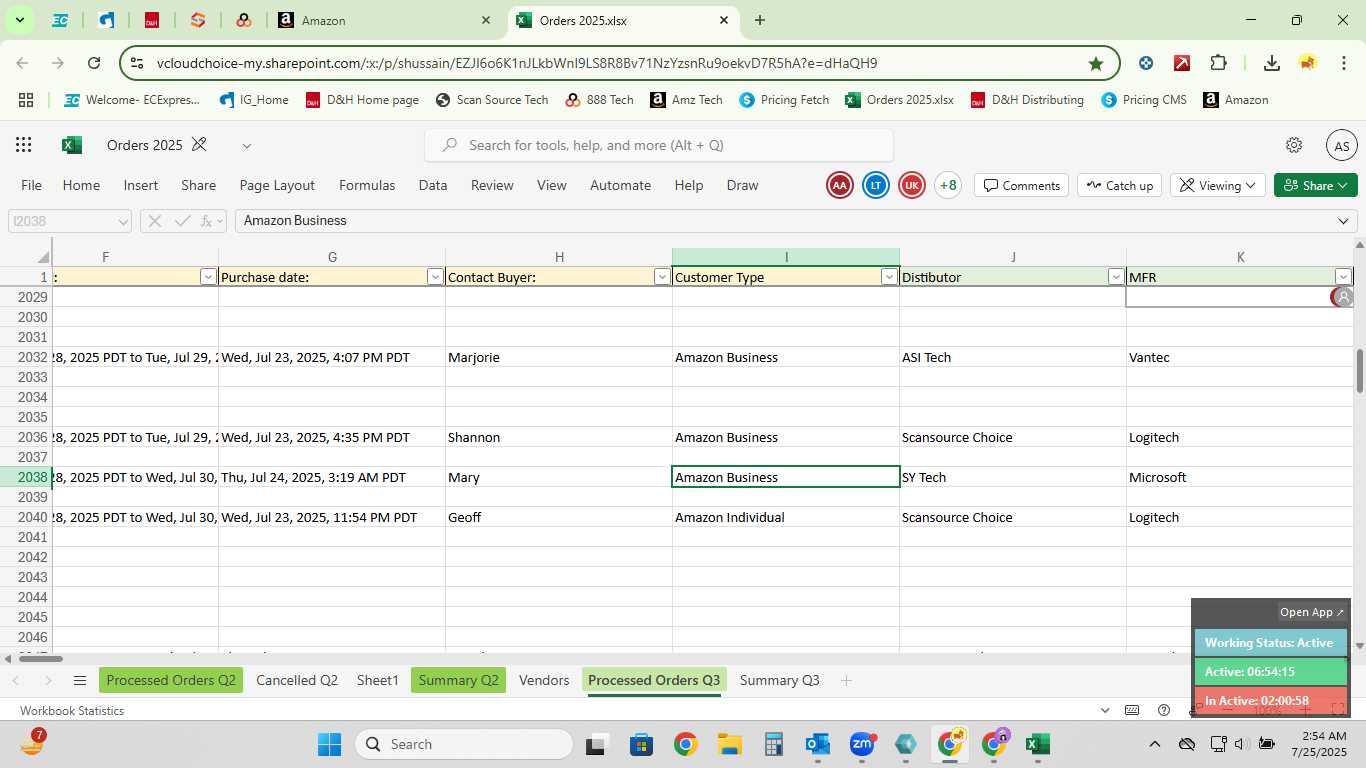Show hidden system tray icons chevron
The image size is (1366, 768).
[1154, 744]
